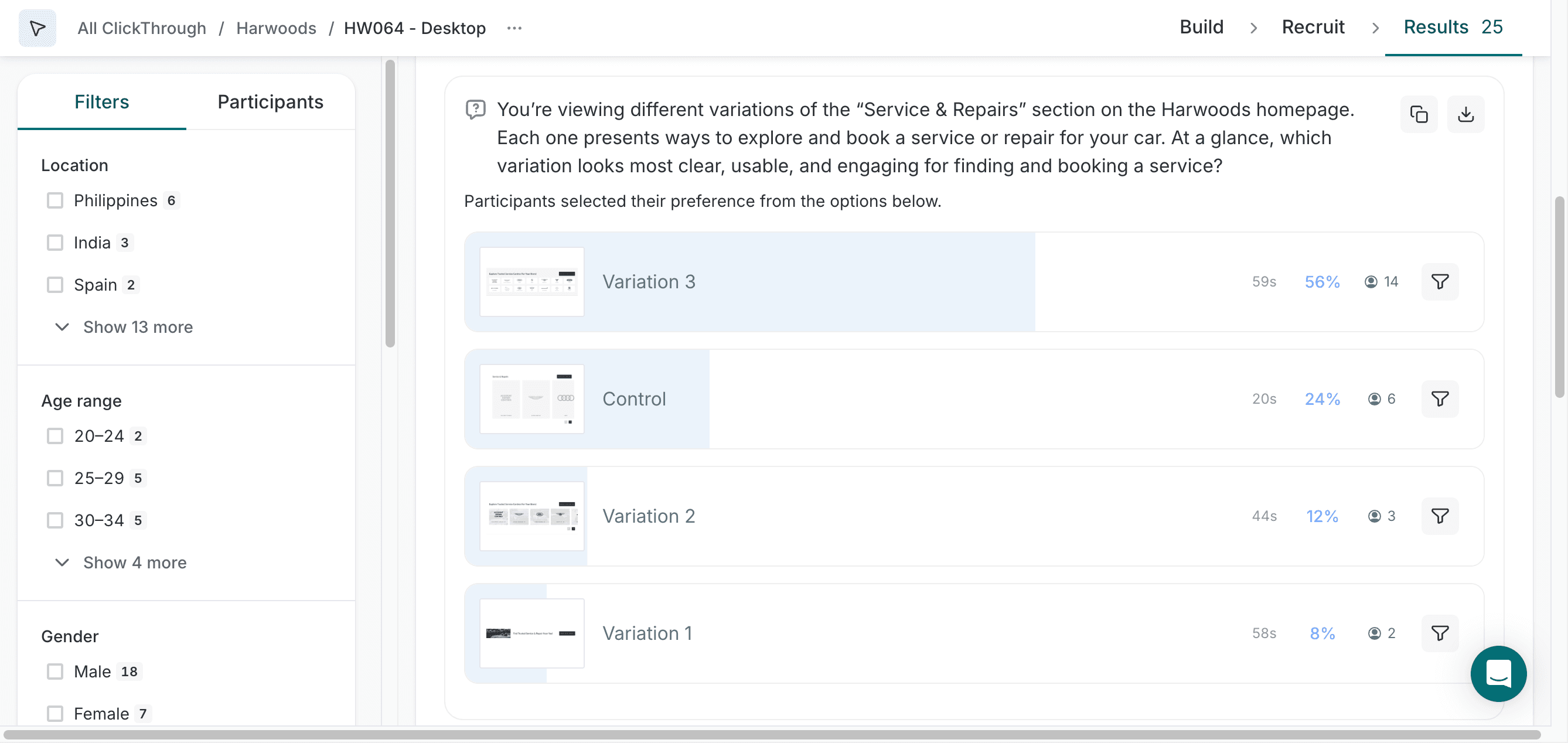1568x743 pixels.
Task: Enable the 25–29 age range filter
Action: 56,478
